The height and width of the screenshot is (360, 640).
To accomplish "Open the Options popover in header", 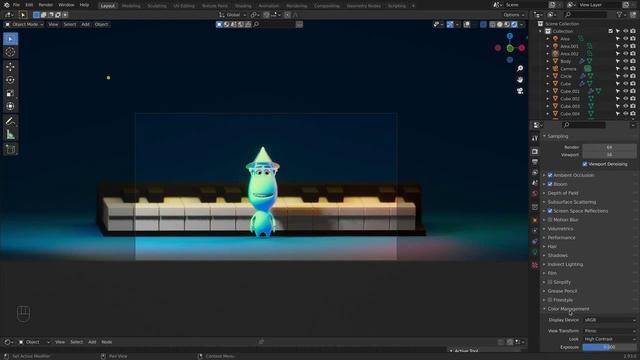I will (513, 15).
